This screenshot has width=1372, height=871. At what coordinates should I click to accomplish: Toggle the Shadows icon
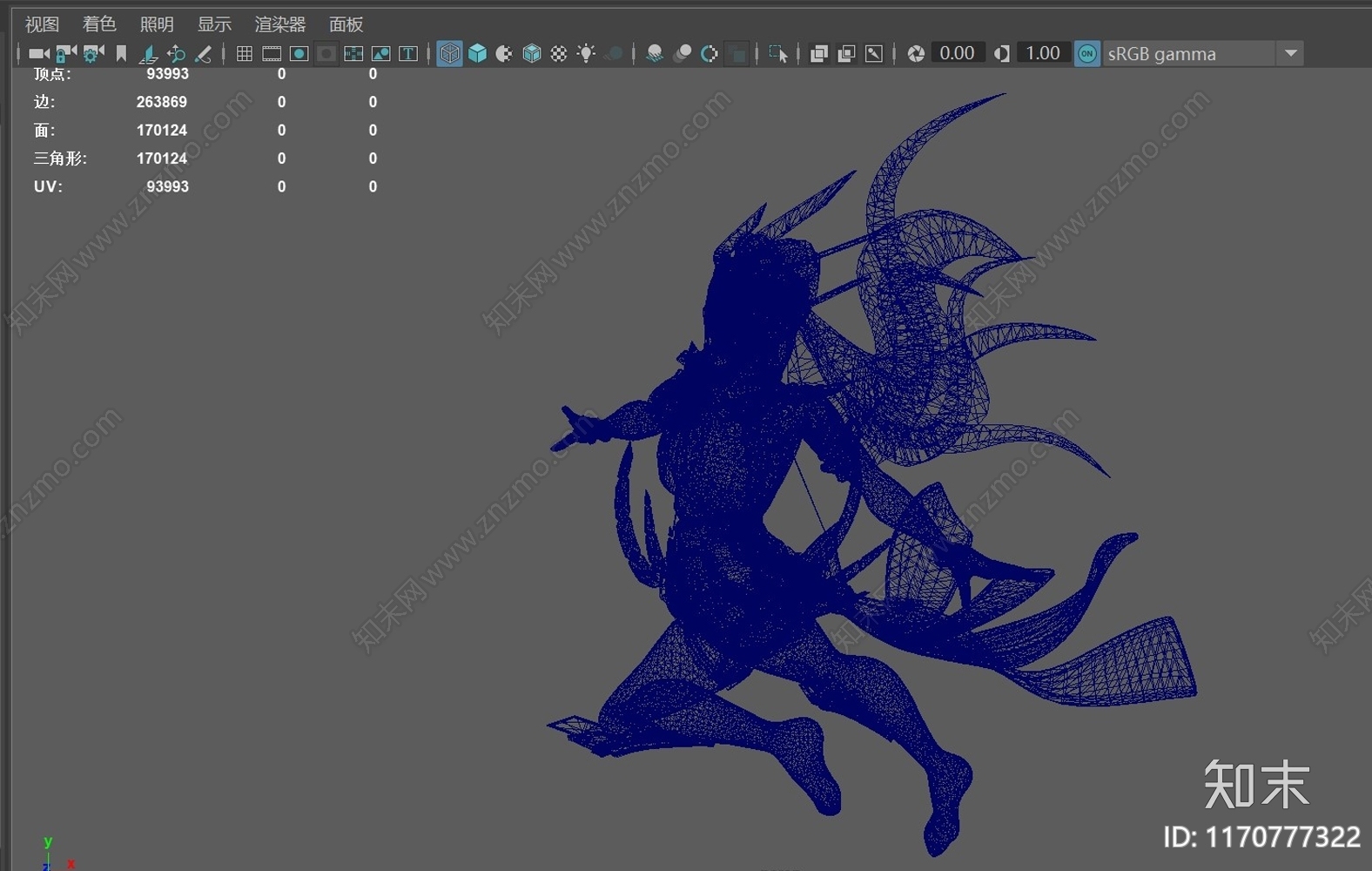(x=614, y=54)
